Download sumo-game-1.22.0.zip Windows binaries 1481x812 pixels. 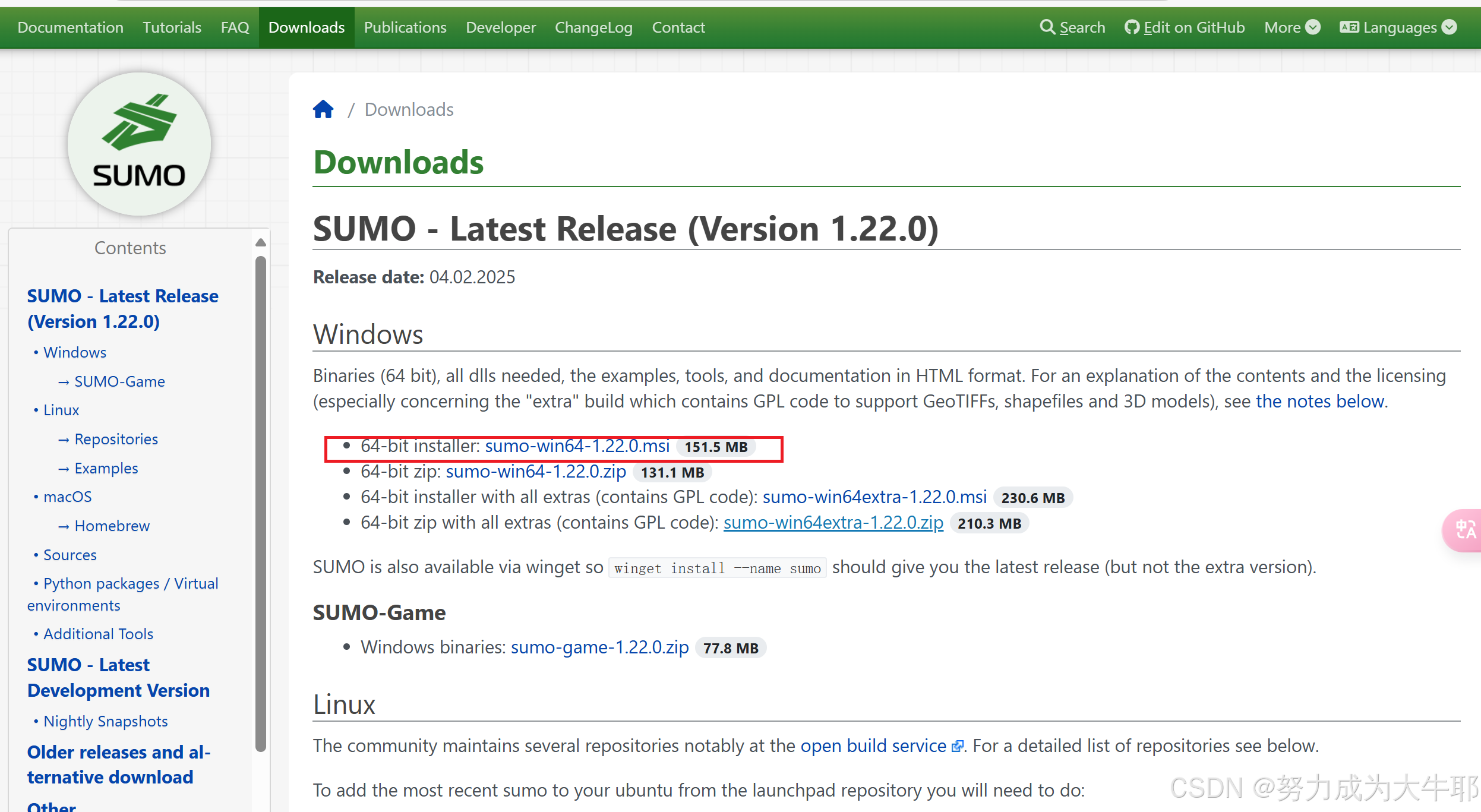pyautogui.click(x=599, y=647)
